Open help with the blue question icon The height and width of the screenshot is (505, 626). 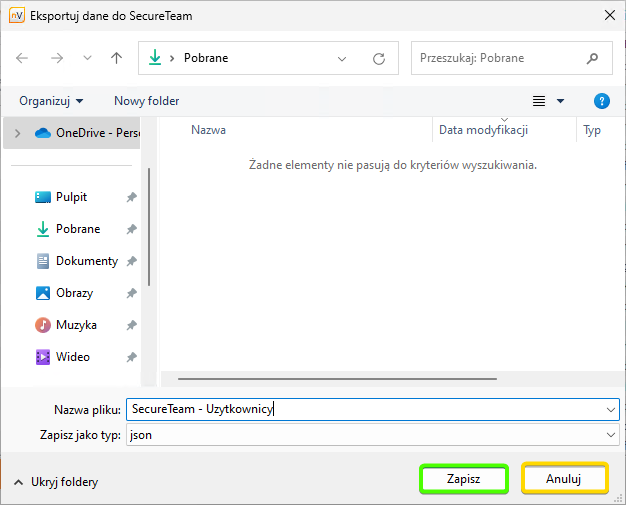coord(602,101)
